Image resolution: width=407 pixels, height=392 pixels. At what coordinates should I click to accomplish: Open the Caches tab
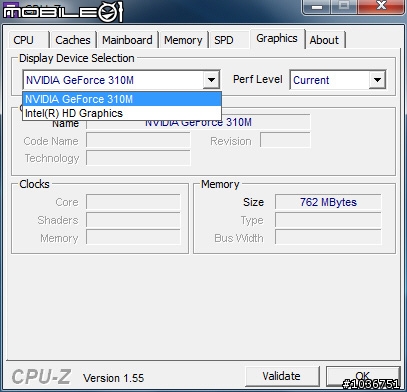tap(73, 40)
